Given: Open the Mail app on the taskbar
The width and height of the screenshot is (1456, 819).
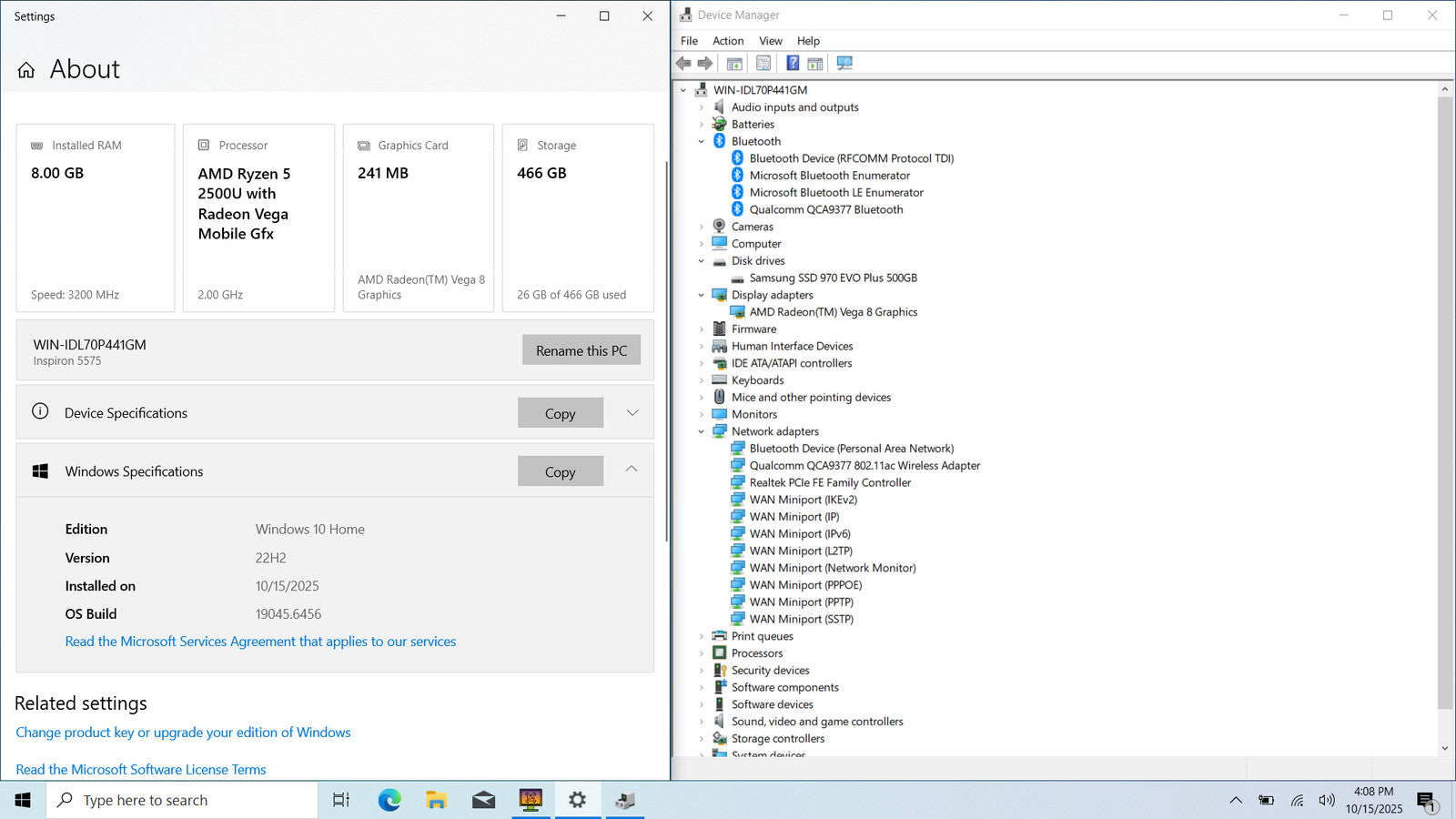Looking at the screenshot, I should (484, 800).
